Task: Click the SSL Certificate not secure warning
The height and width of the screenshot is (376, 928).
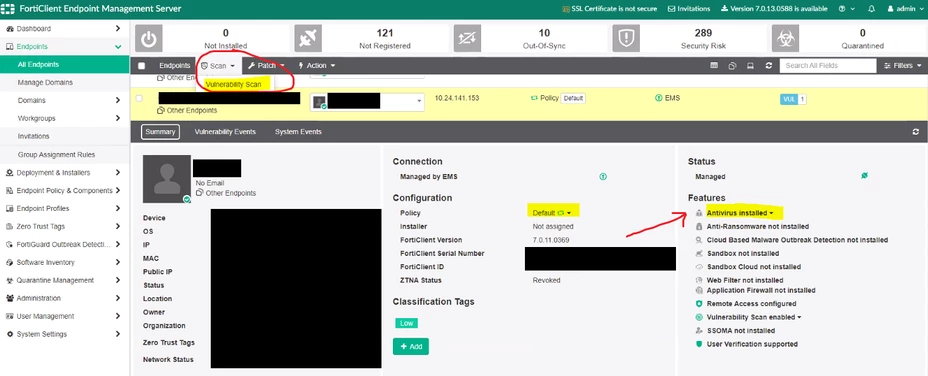Action: (610, 9)
